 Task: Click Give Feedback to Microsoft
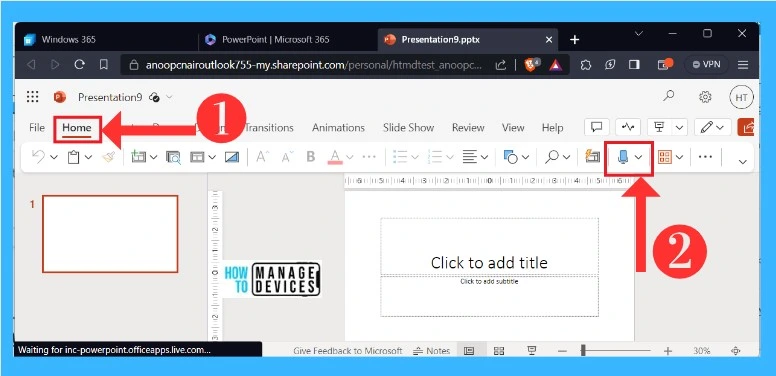click(347, 351)
